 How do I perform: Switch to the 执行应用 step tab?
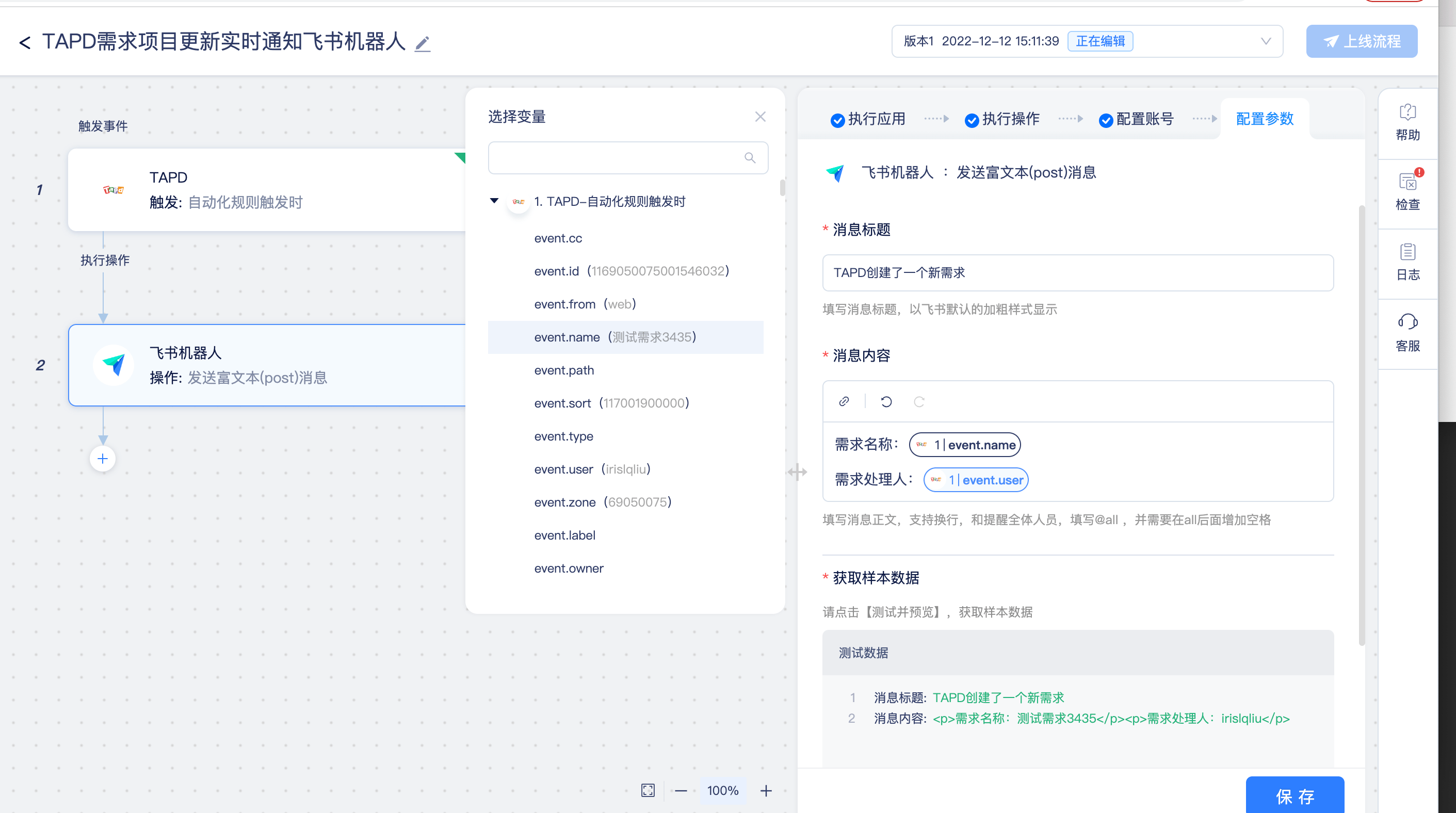868,119
